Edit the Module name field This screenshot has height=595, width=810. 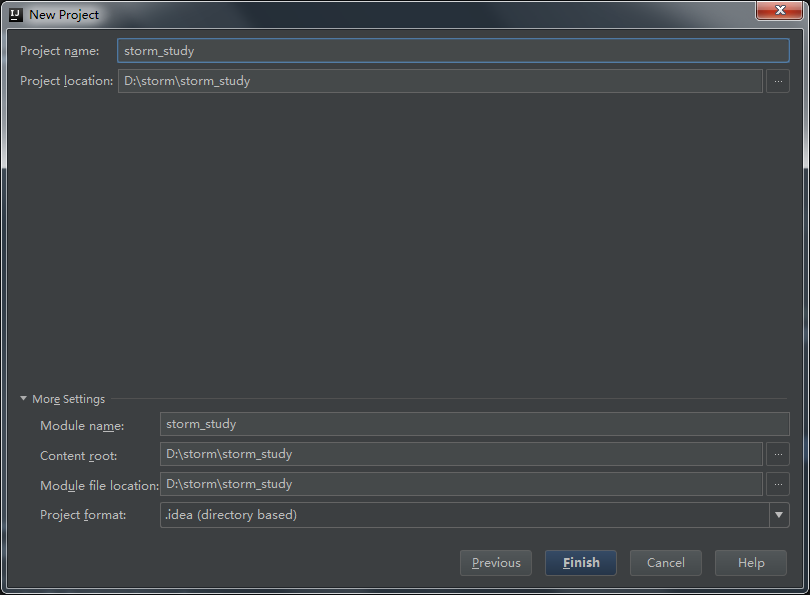pos(474,424)
